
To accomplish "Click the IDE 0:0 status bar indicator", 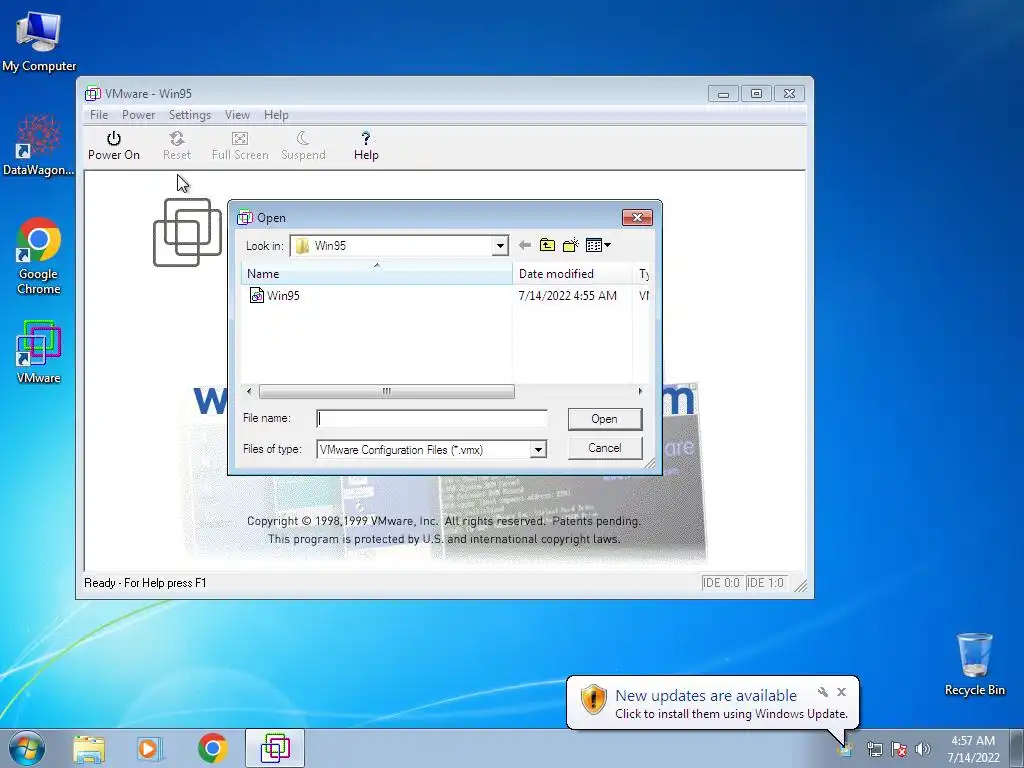I will [x=721, y=583].
